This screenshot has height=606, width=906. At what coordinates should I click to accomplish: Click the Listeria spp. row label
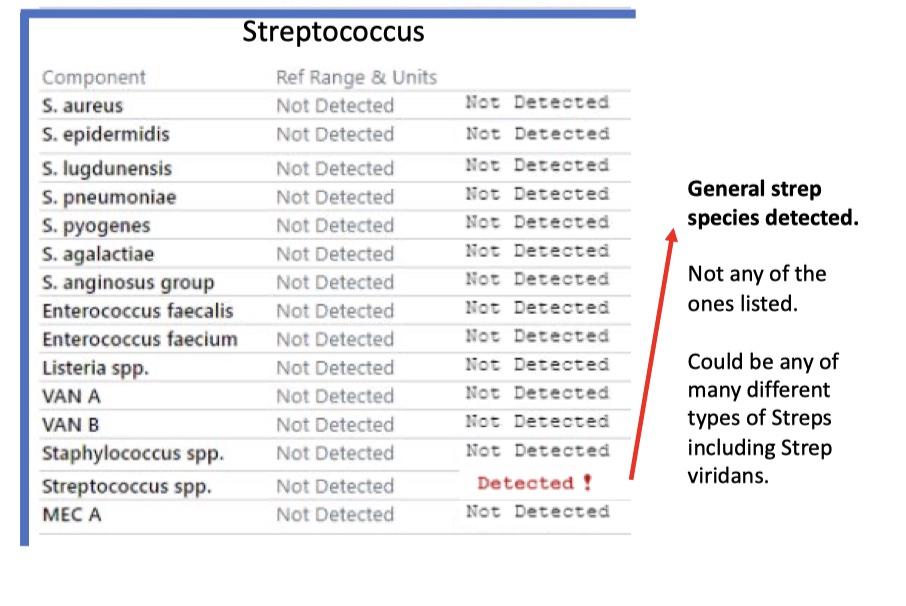point(95,368)
